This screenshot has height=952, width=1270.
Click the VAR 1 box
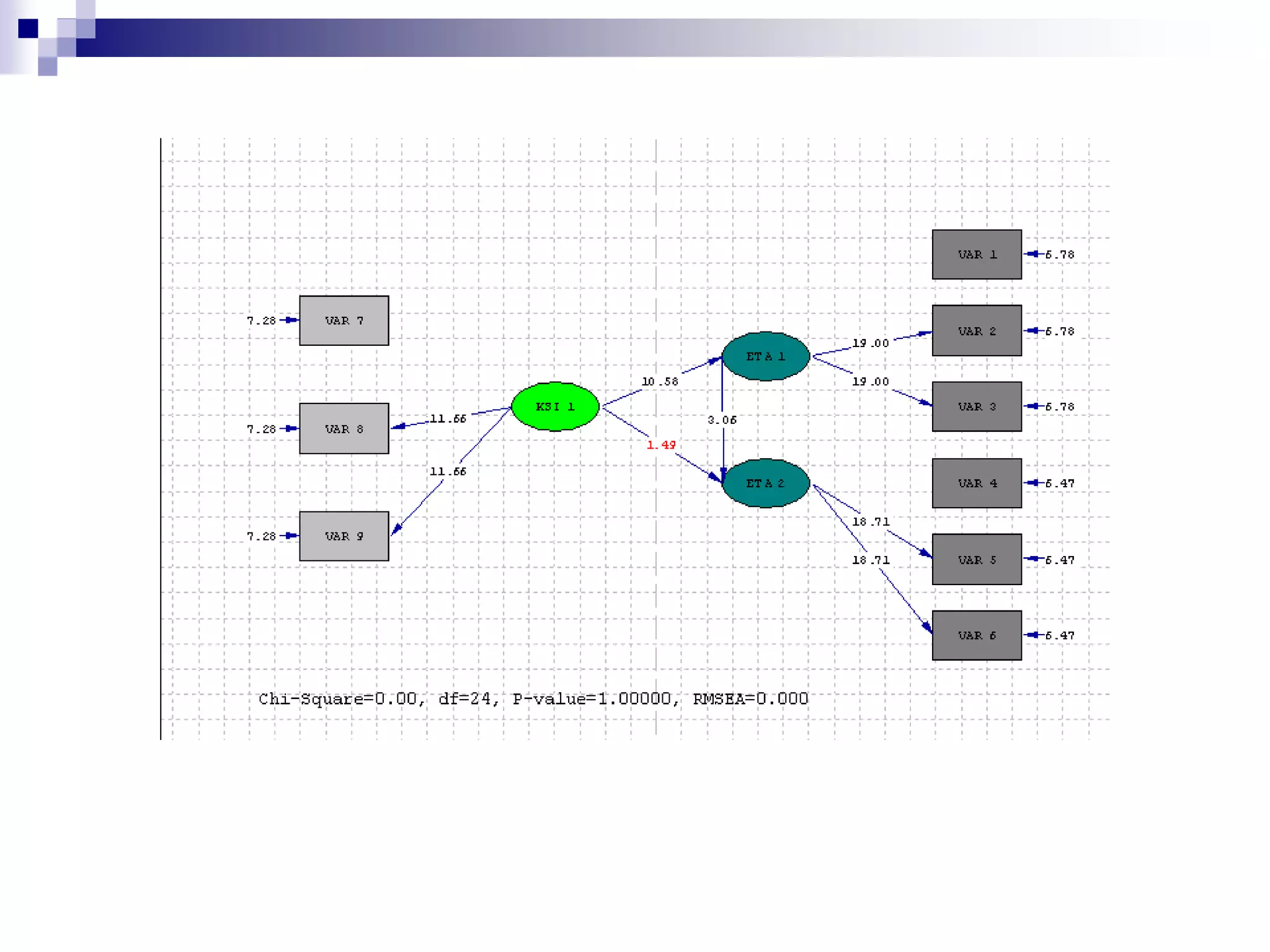(977, 255)
